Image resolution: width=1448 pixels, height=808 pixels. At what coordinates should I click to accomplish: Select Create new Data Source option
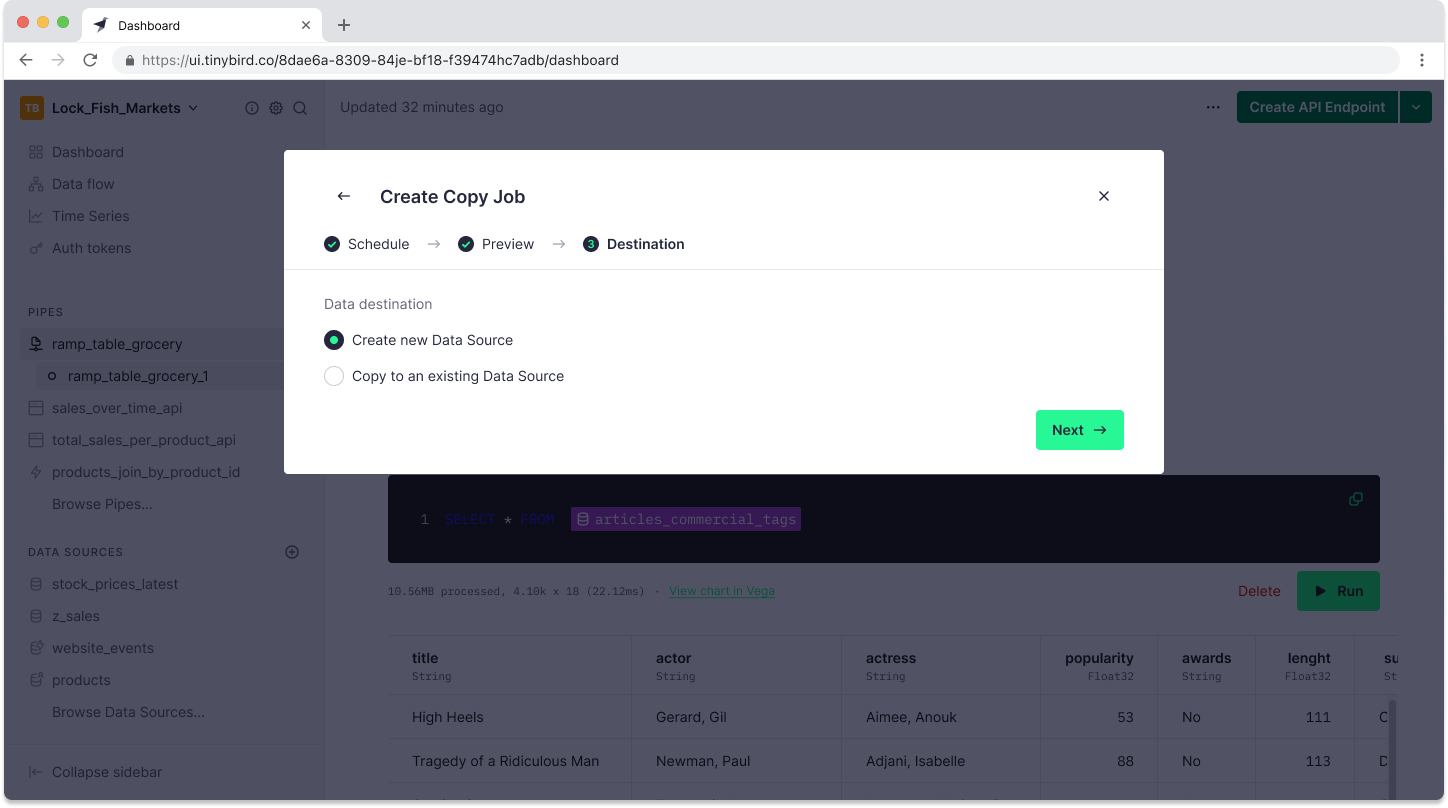[x=334, y=340]
